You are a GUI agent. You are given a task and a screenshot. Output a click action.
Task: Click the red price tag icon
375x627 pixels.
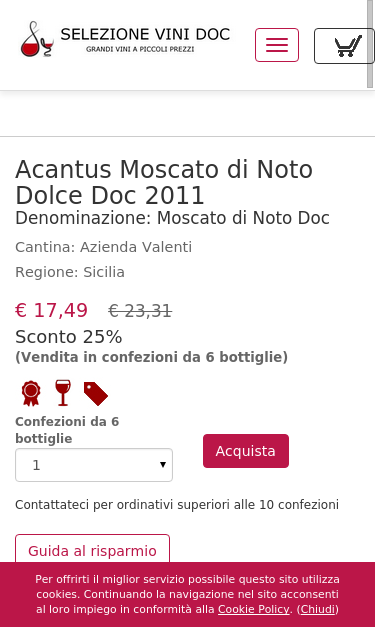coord(96,394)
